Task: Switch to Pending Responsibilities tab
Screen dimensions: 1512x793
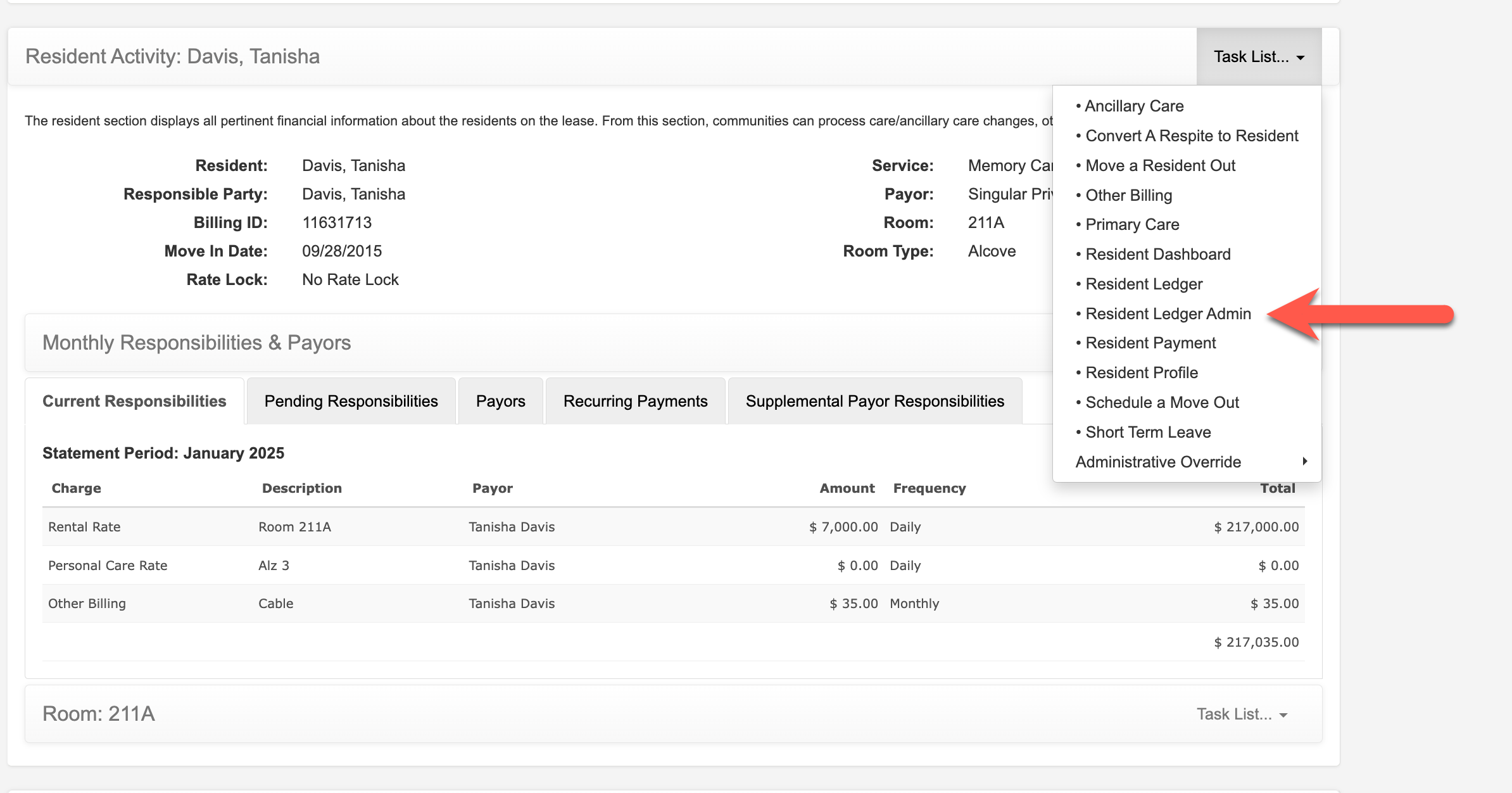Action: pos(351,402)
